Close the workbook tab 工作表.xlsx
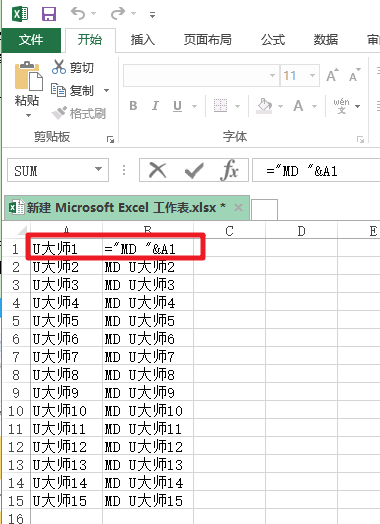 point(238,208)
